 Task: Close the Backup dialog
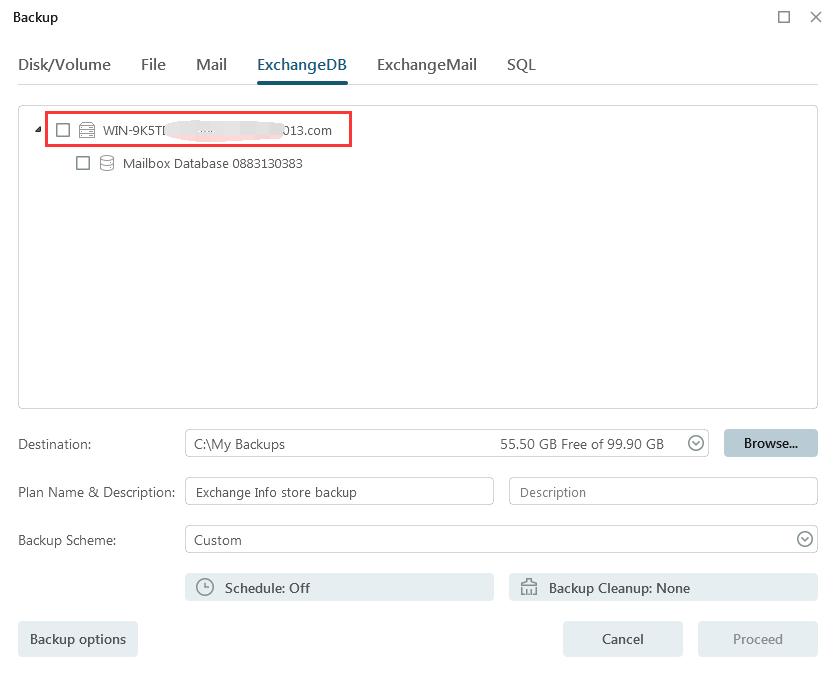pos(816,17)
